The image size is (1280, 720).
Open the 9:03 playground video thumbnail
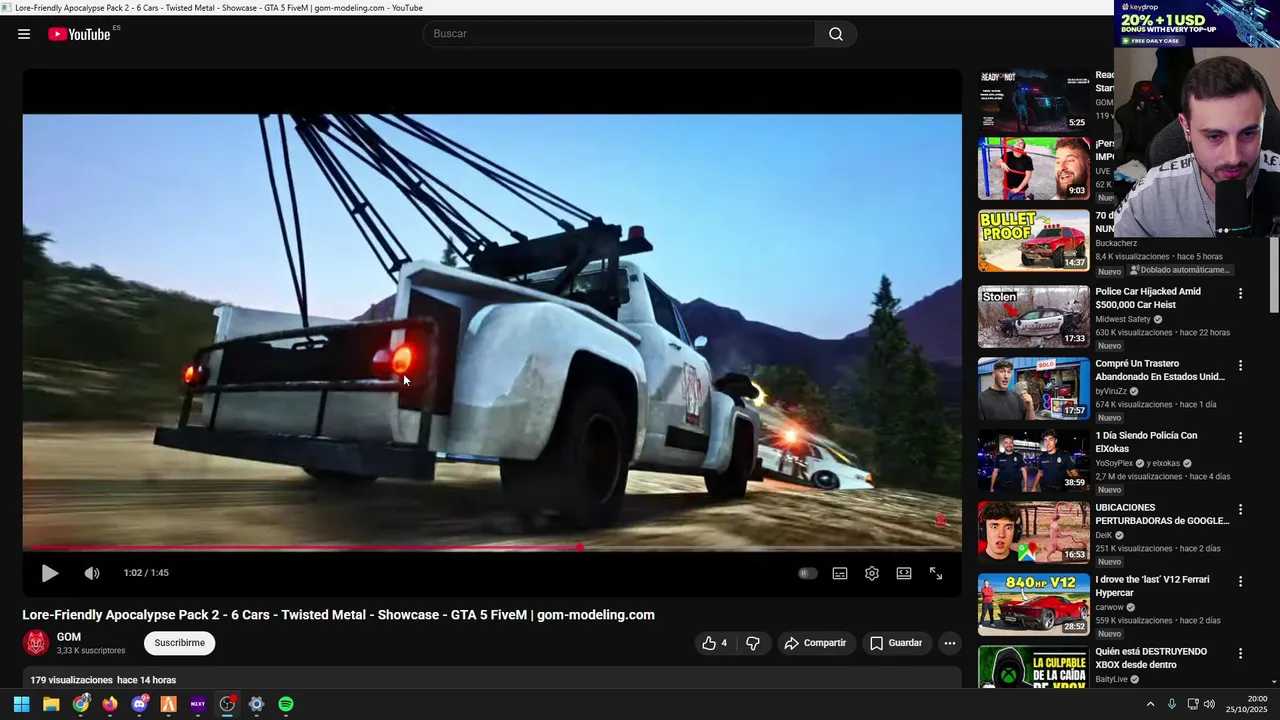(1034, 169)
